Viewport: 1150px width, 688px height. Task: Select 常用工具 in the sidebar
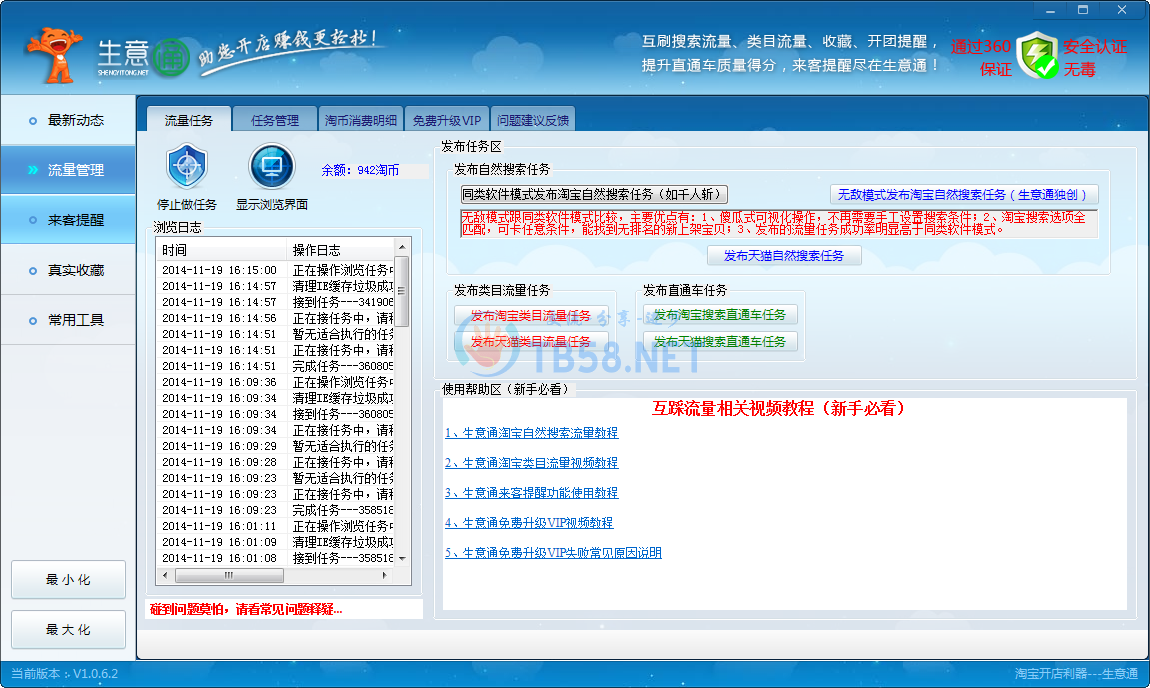pos(67,320)
